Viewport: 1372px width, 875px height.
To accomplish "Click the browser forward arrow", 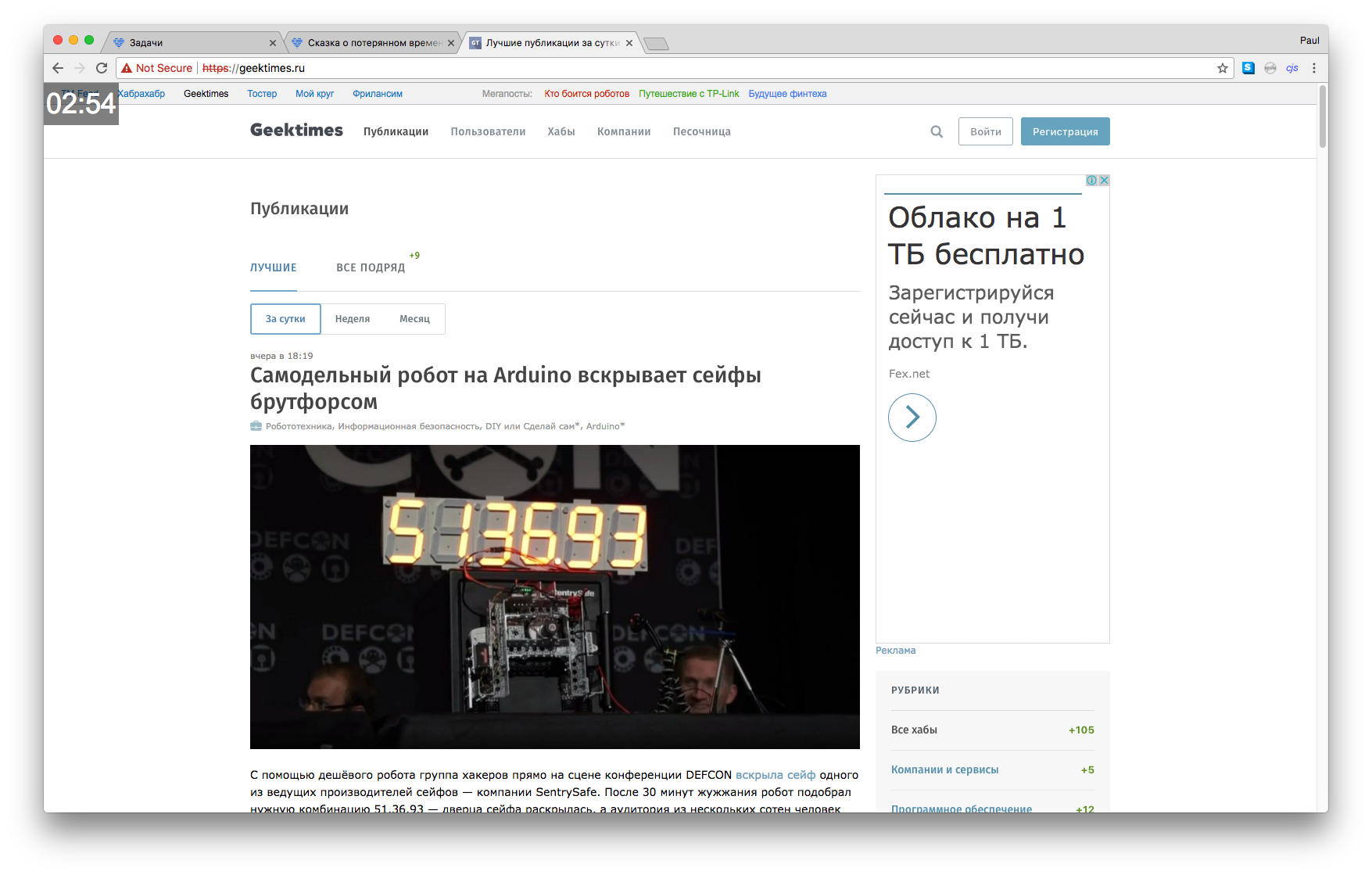I will (x=80, y=68).
